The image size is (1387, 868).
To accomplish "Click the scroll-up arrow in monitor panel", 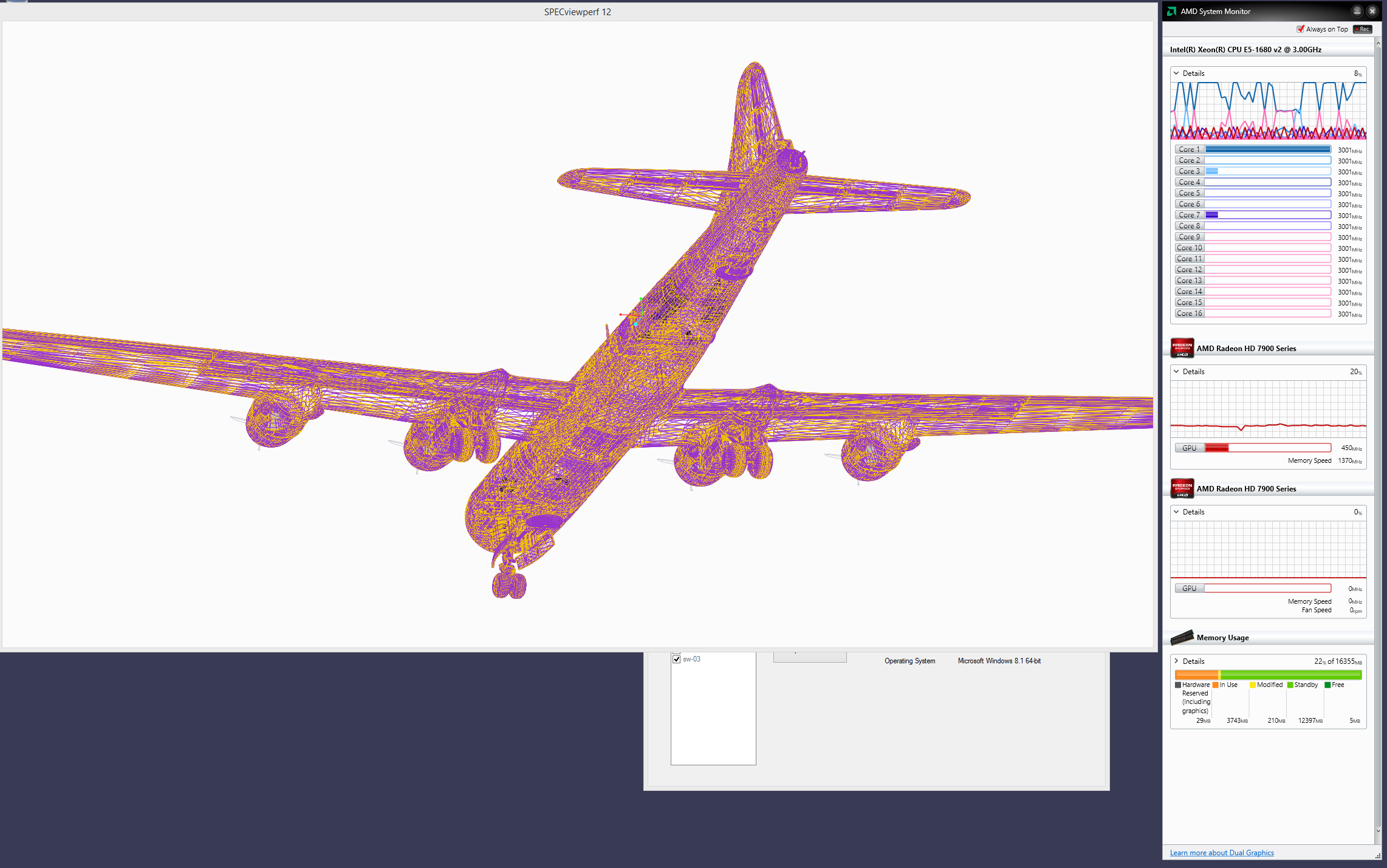I will 1378,43.
